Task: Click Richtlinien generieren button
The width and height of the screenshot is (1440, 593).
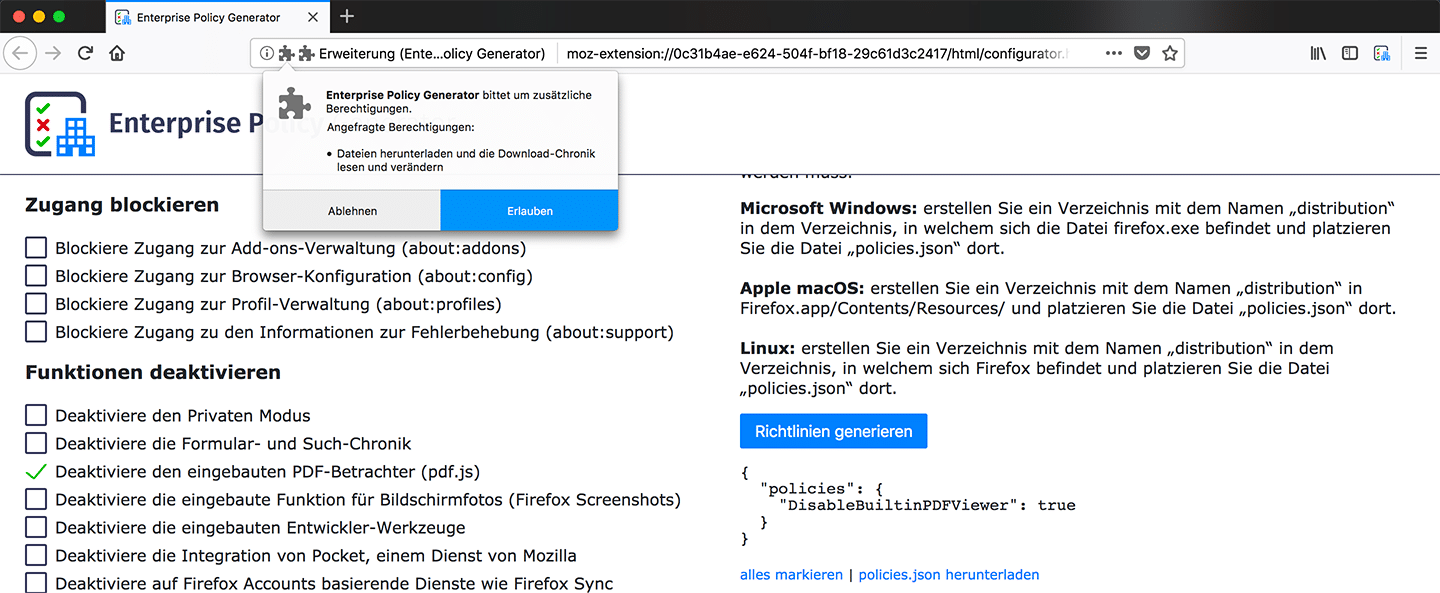Action: [834, 431]
